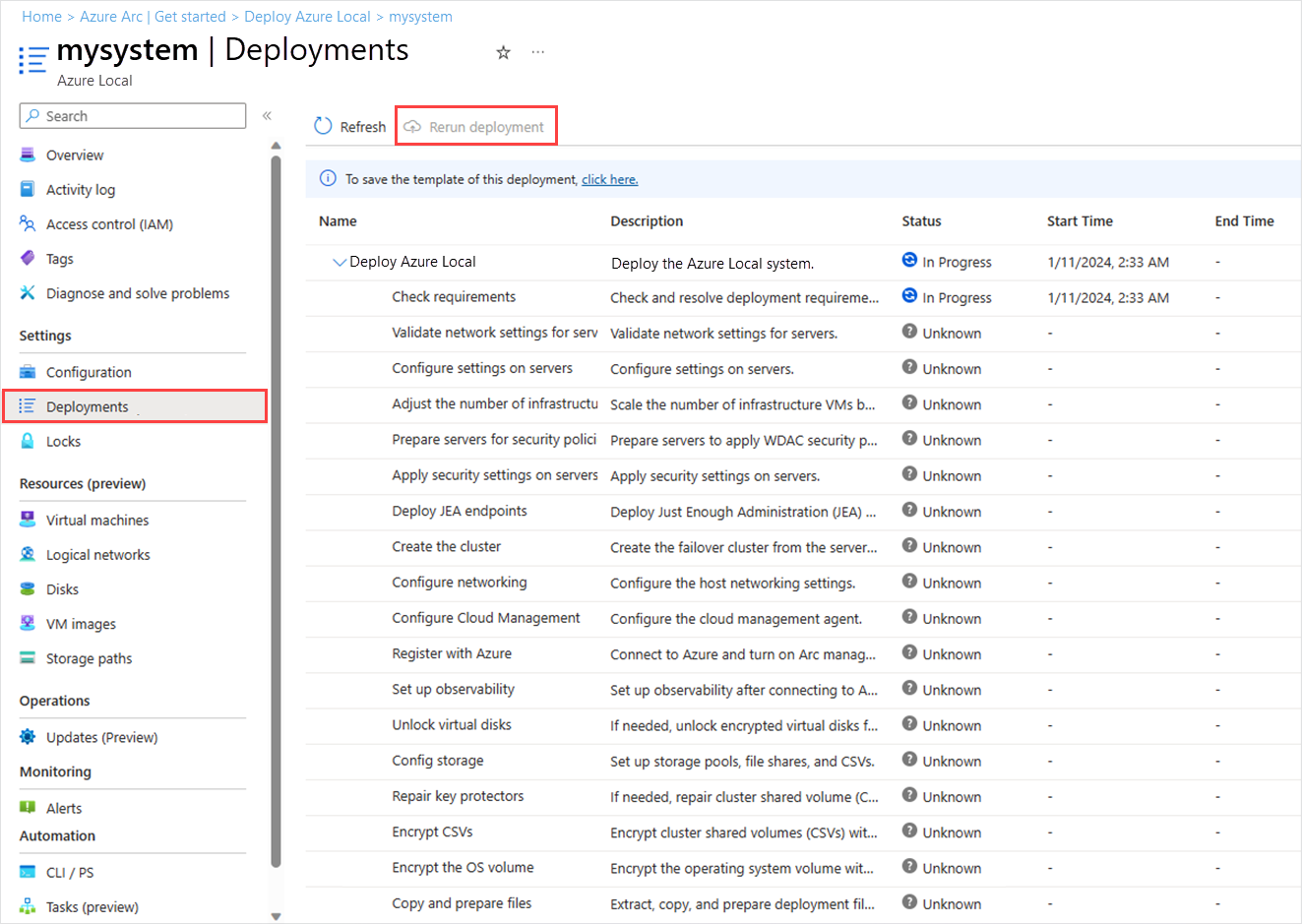Viewport: 1302px width, 924px height.
Task: Collapse the Deploy Azure Local row
Action: [340, 262]
